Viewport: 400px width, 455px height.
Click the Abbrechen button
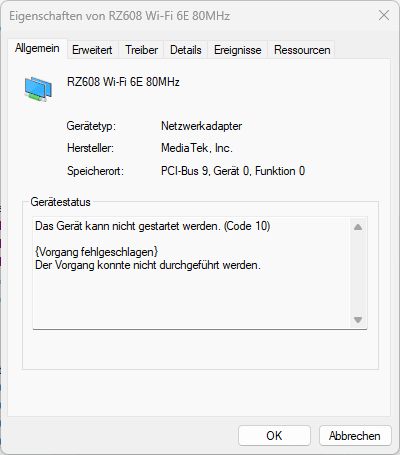(355, 435)
